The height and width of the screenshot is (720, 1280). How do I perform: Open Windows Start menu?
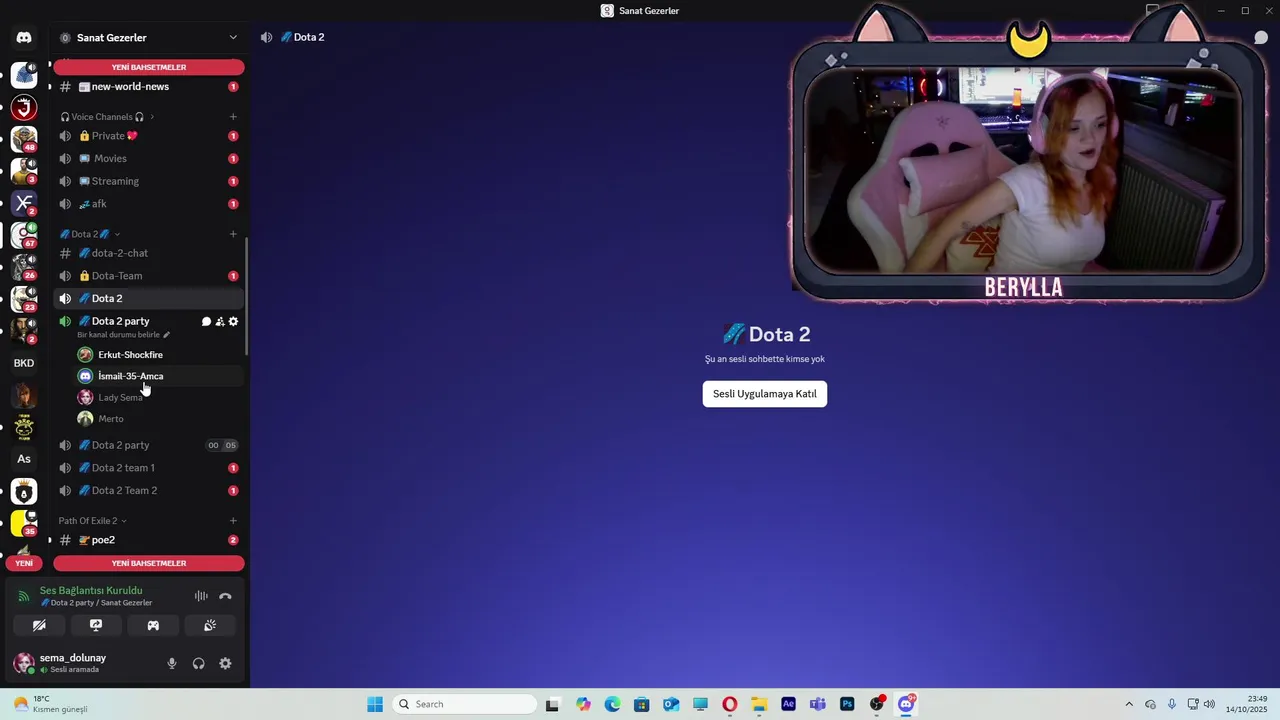375,704
